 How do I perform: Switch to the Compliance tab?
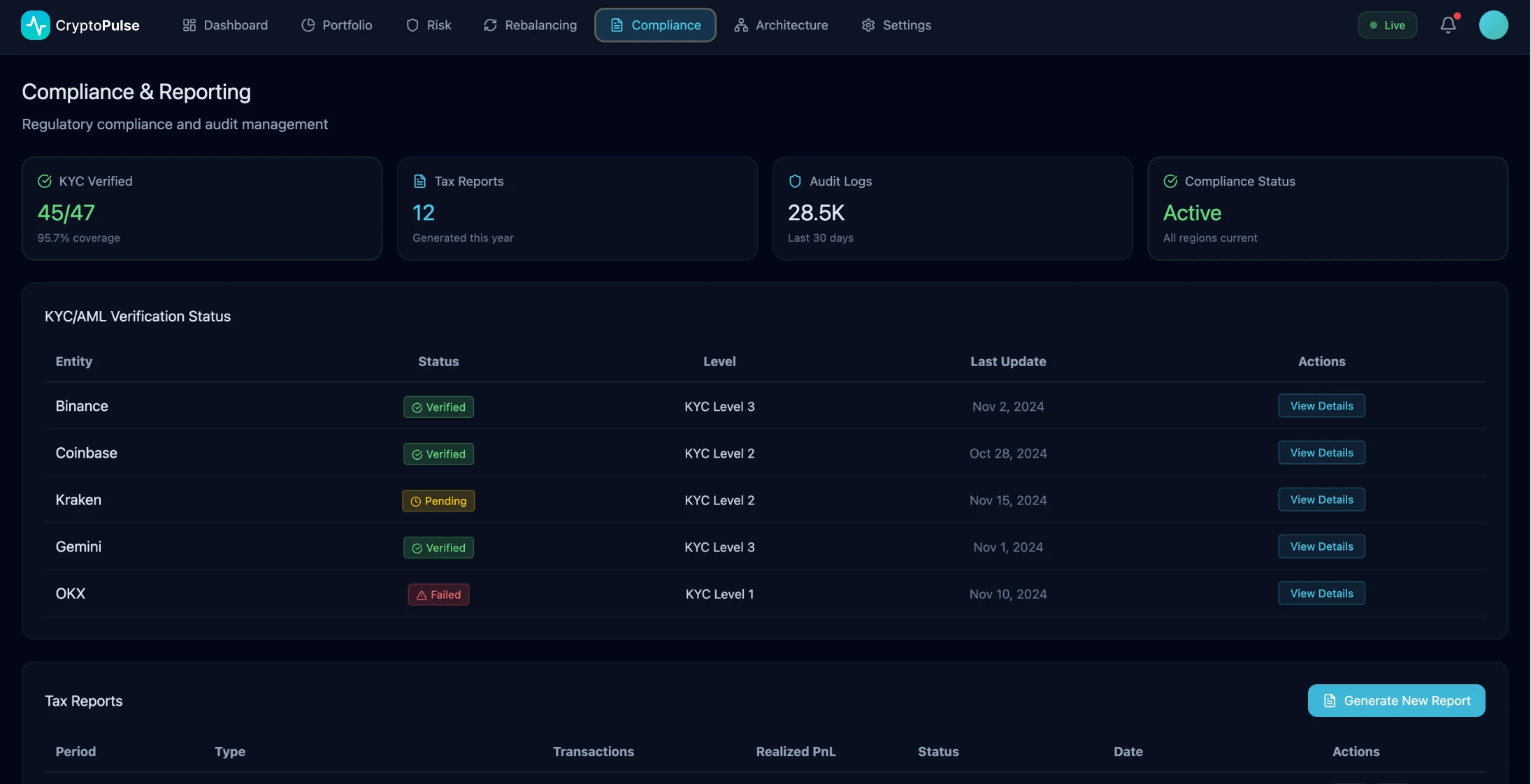pyautogui.click(x=655, y=24)
